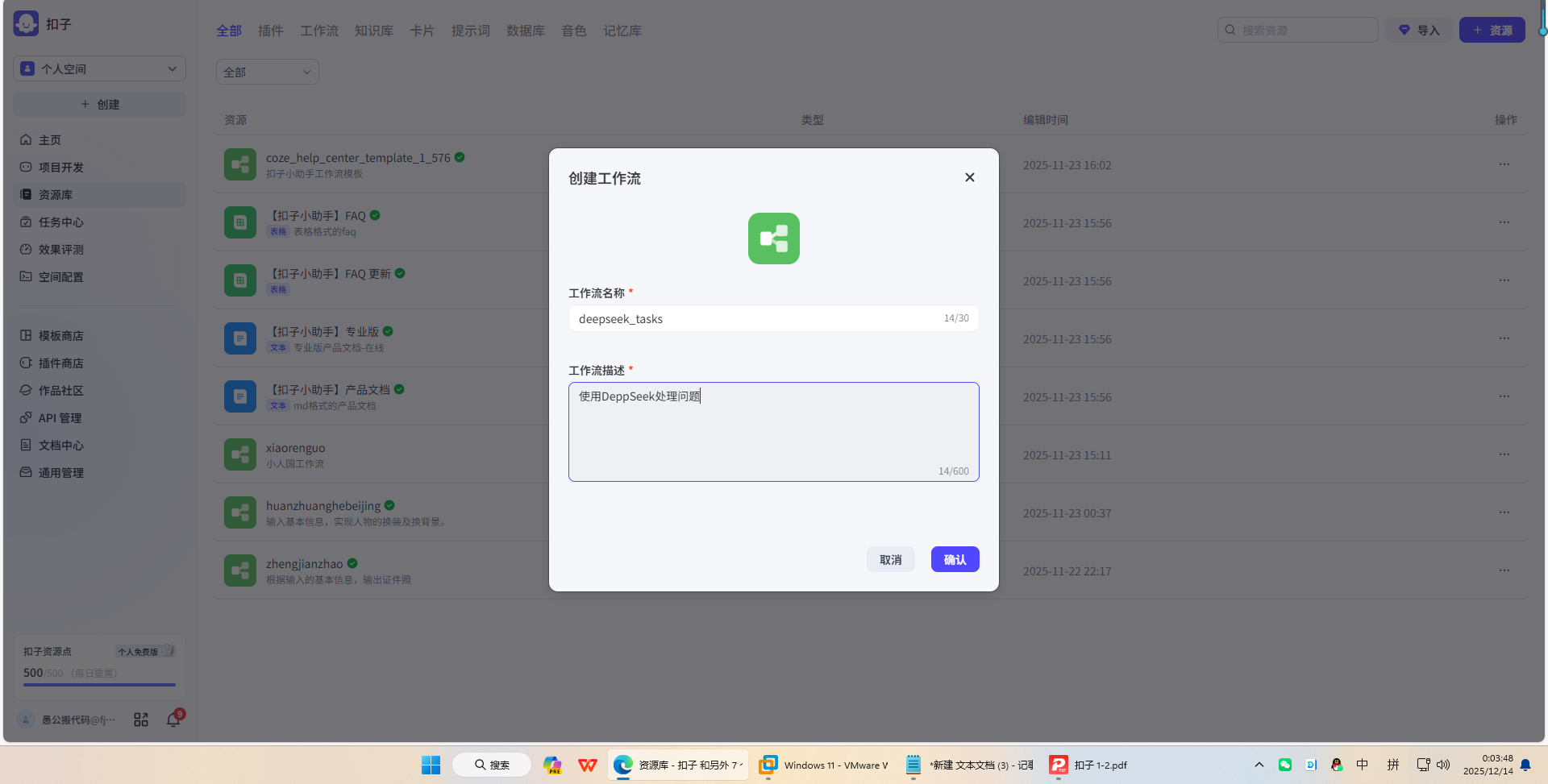Confirm creating the deepseek_tasks workflow
The height and width of the screenshot is (784, 1548).
tap(955, 558)
